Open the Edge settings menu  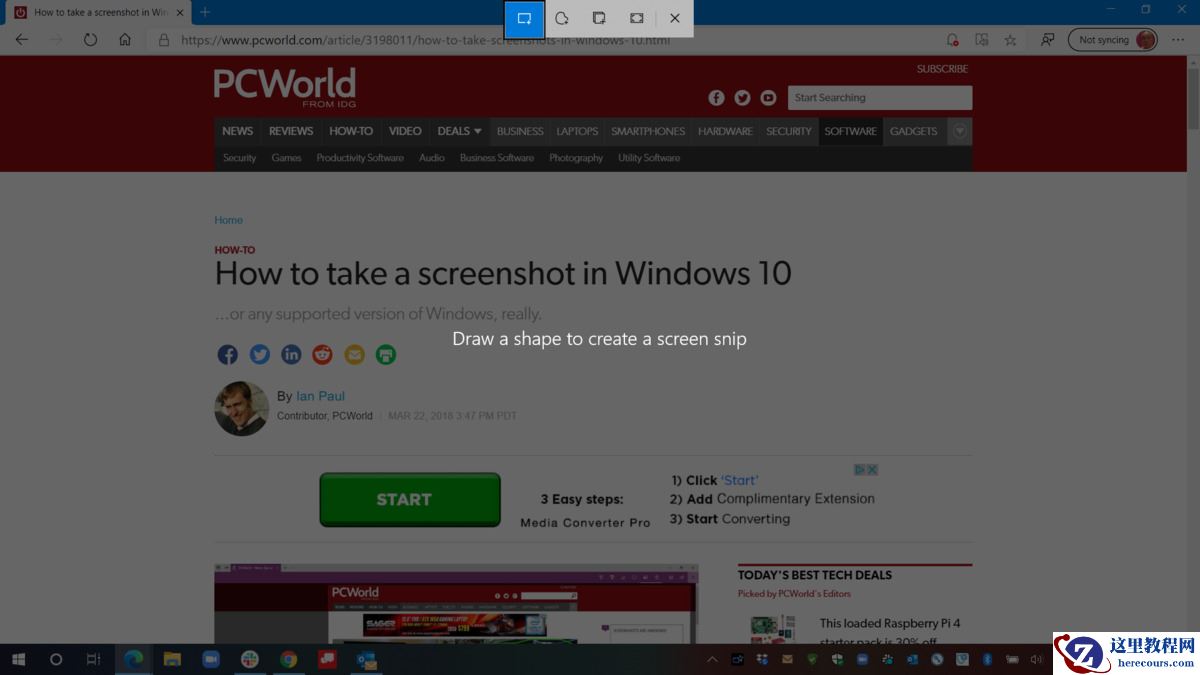point(1177,40)
